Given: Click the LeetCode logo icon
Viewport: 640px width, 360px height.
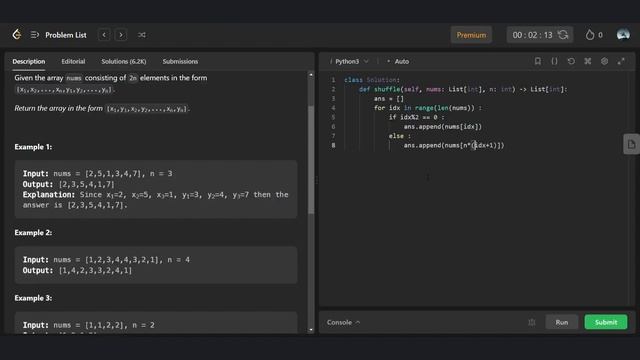Looking at the screenshot, I should tap(17, 35).
